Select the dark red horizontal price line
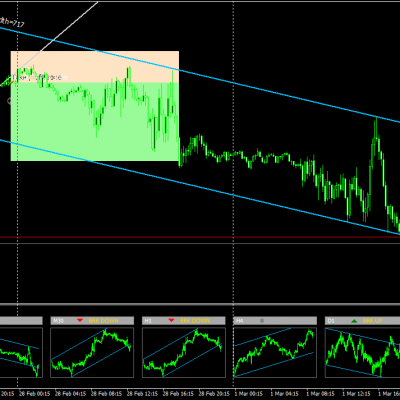This screenshot has height=400, width=400. [x=200, y=237]
